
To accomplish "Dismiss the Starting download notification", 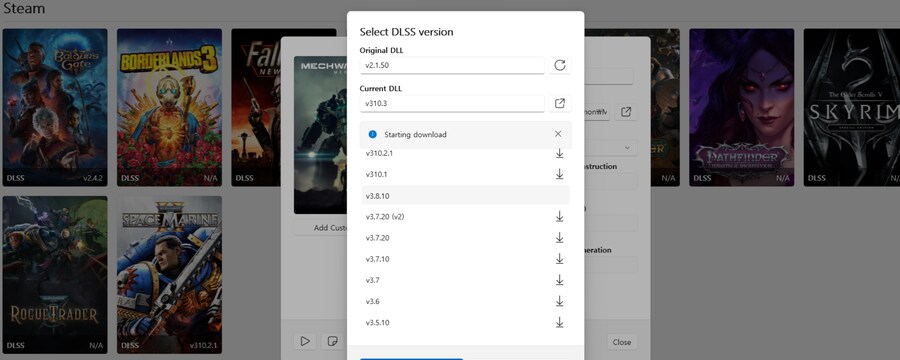I will [x=558, y=134].
